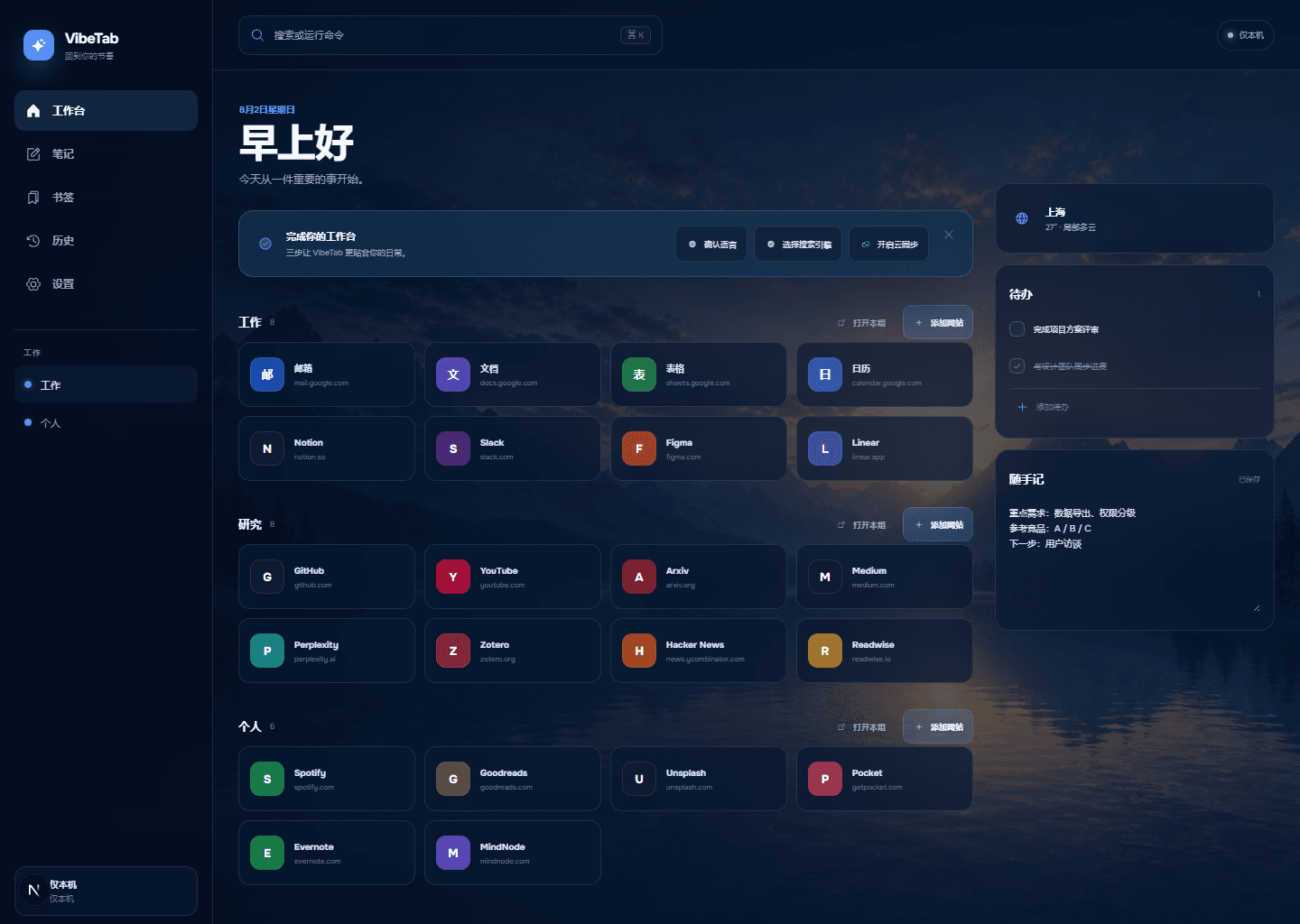1300x924 pixels.
Task: Click the 开启云同步 setup button
Action: (889, 244)
